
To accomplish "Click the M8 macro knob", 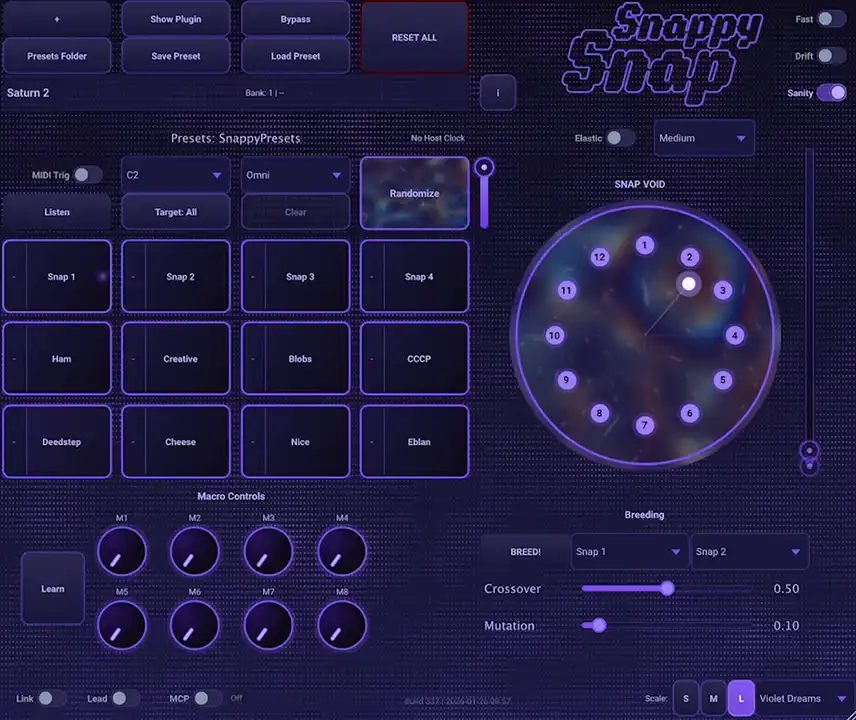I will pos(342,625).
